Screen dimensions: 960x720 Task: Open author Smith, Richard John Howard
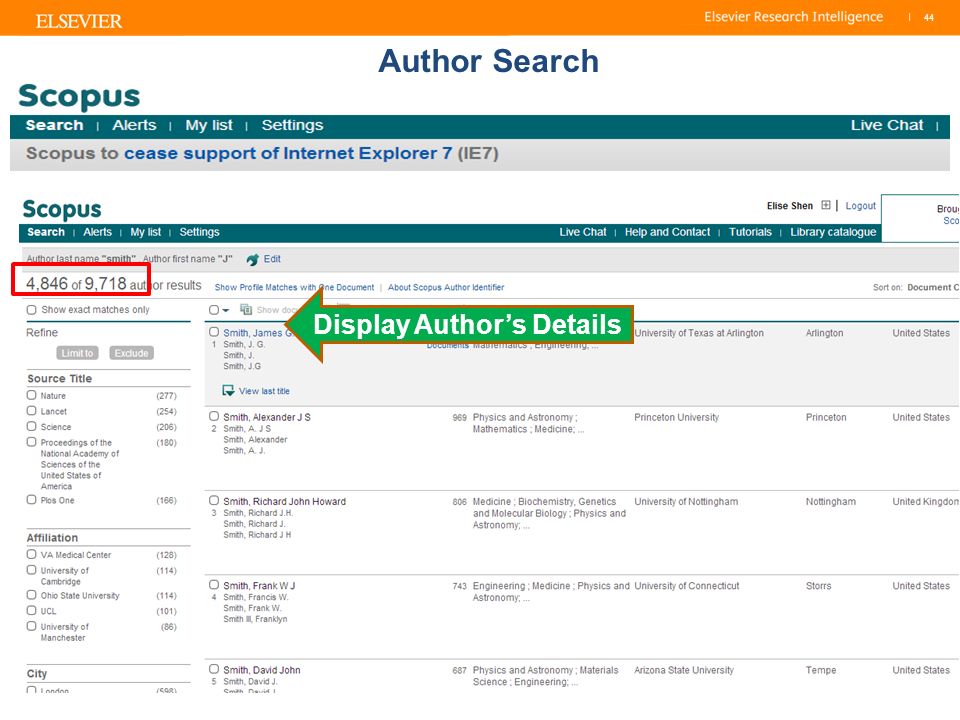pyautogui.click(x=285, y=501)
